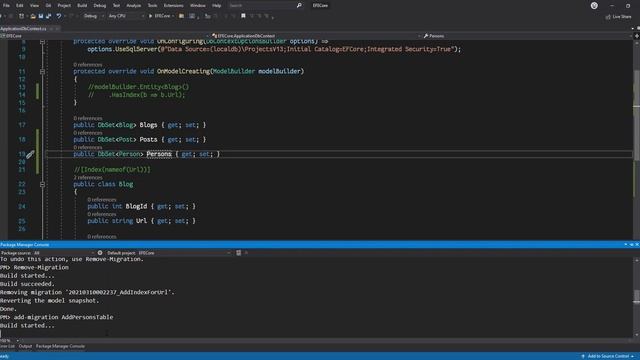Select the ApplicationDbContext.cs document tab

pos(23,29)
